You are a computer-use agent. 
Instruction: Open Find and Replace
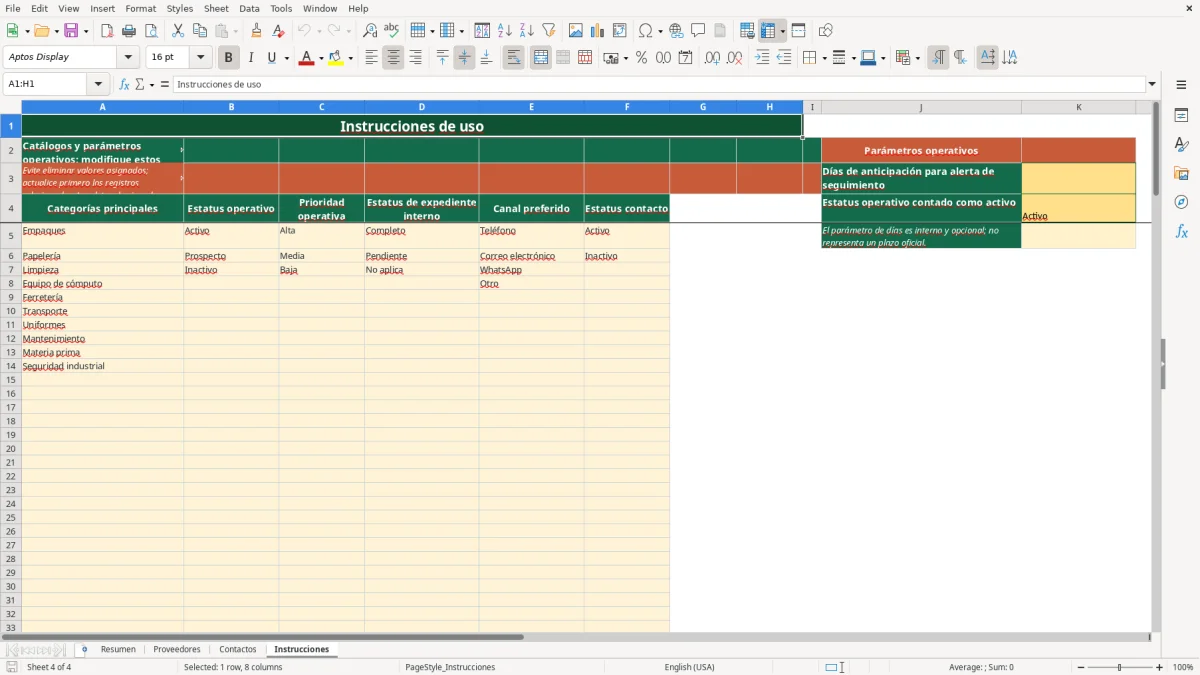370,31
